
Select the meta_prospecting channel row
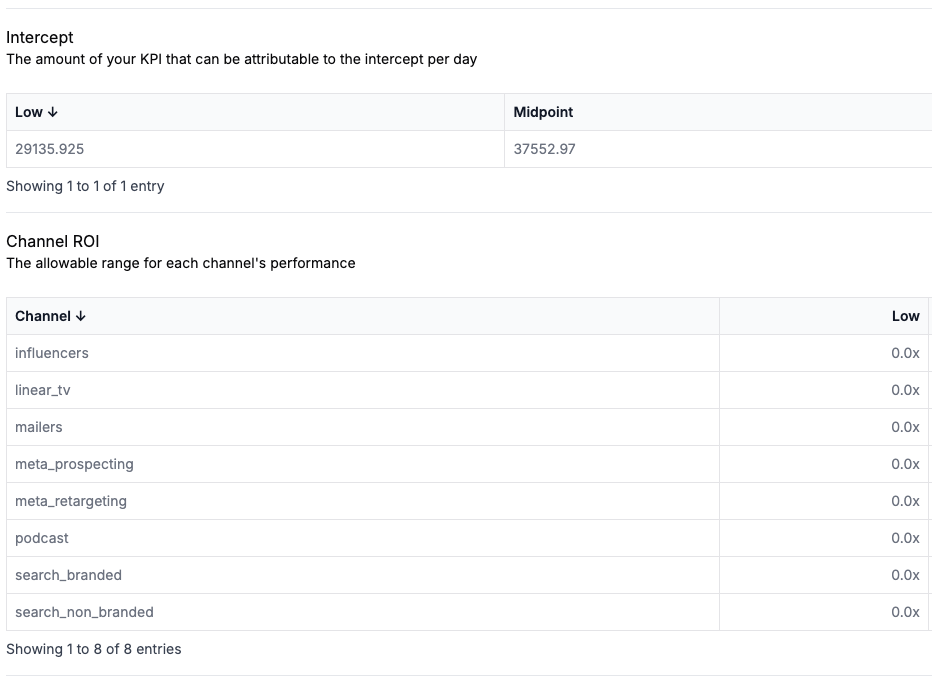[74, 464]
